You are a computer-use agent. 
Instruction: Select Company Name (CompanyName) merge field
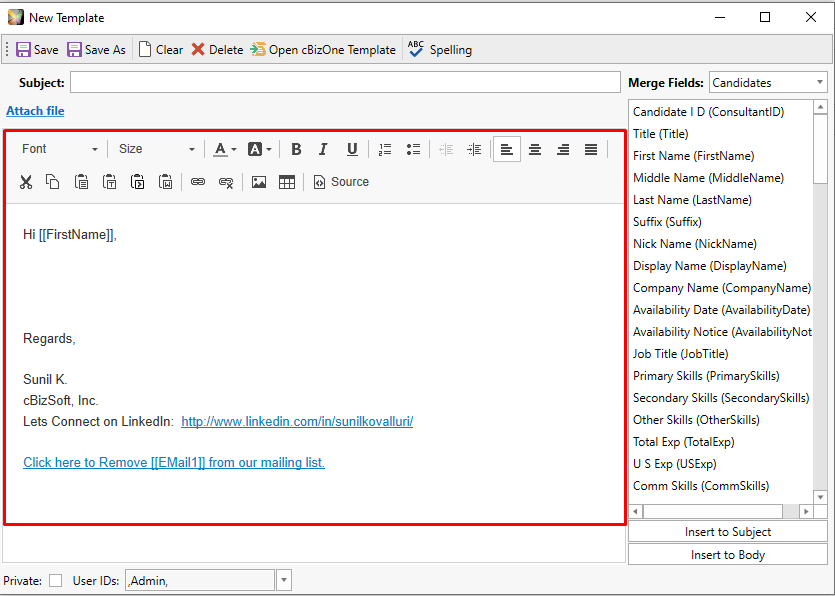click(x=722, y=288)
